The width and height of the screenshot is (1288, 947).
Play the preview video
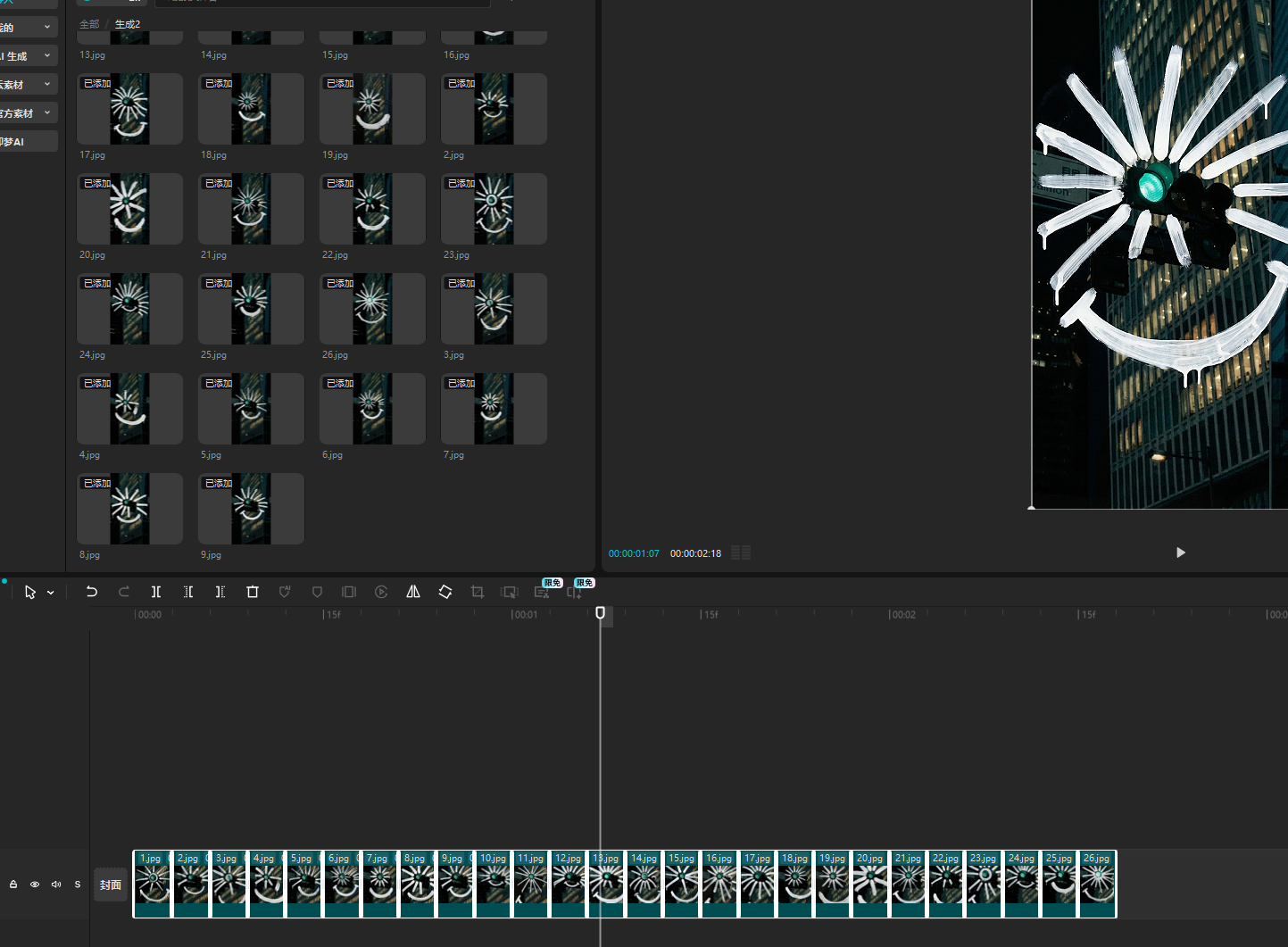[x=1180, y=552]
